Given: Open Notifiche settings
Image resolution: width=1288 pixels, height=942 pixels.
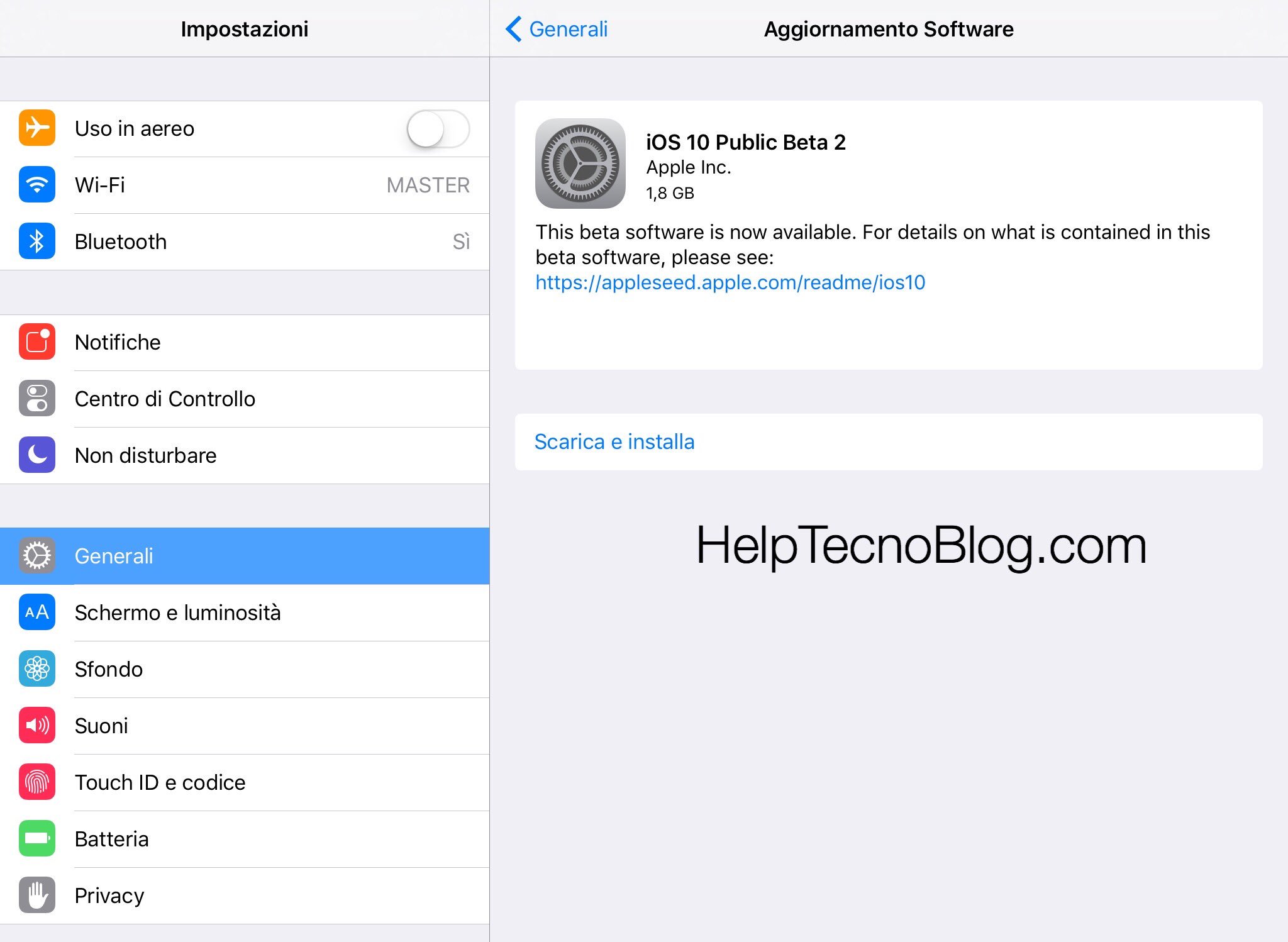Looking at the screenshot, I should tap(245, 342).
